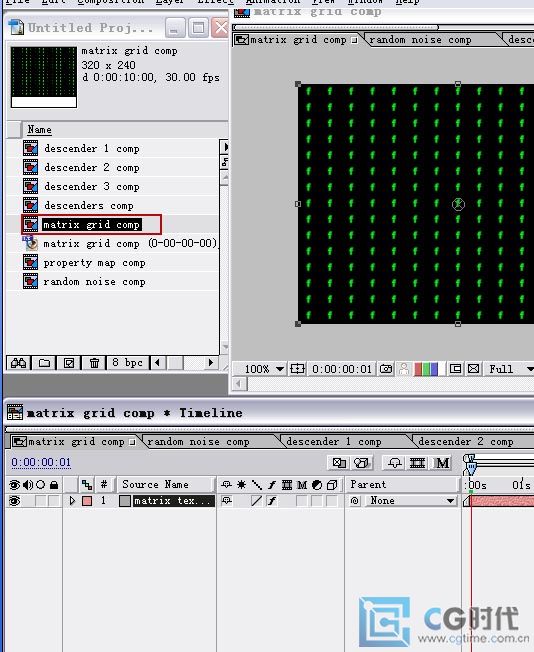Click the Region of Interest icon
Image resolution: width=534 pixels, height=652 pixels.
(x=455, y=369)
